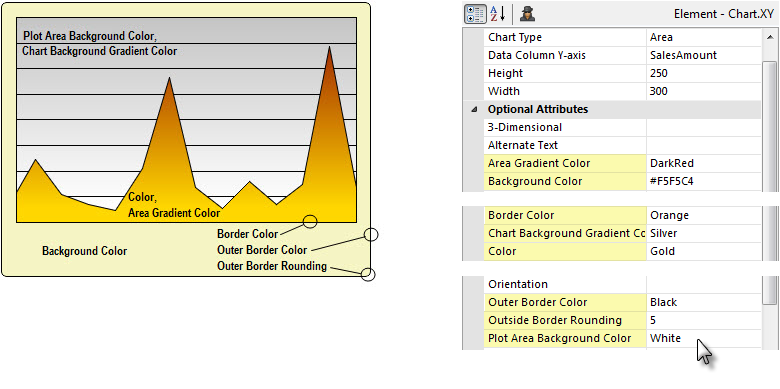Click the Element - Chart.XY title

[723, 14]
